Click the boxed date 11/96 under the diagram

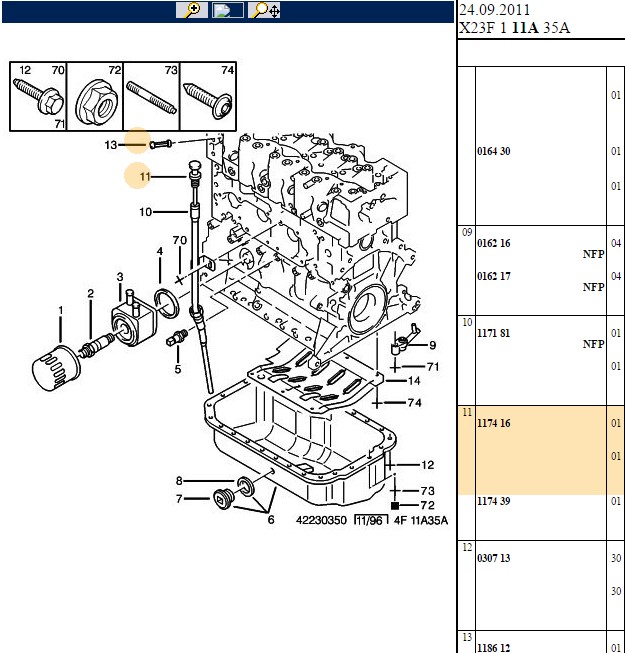(371, 520)
